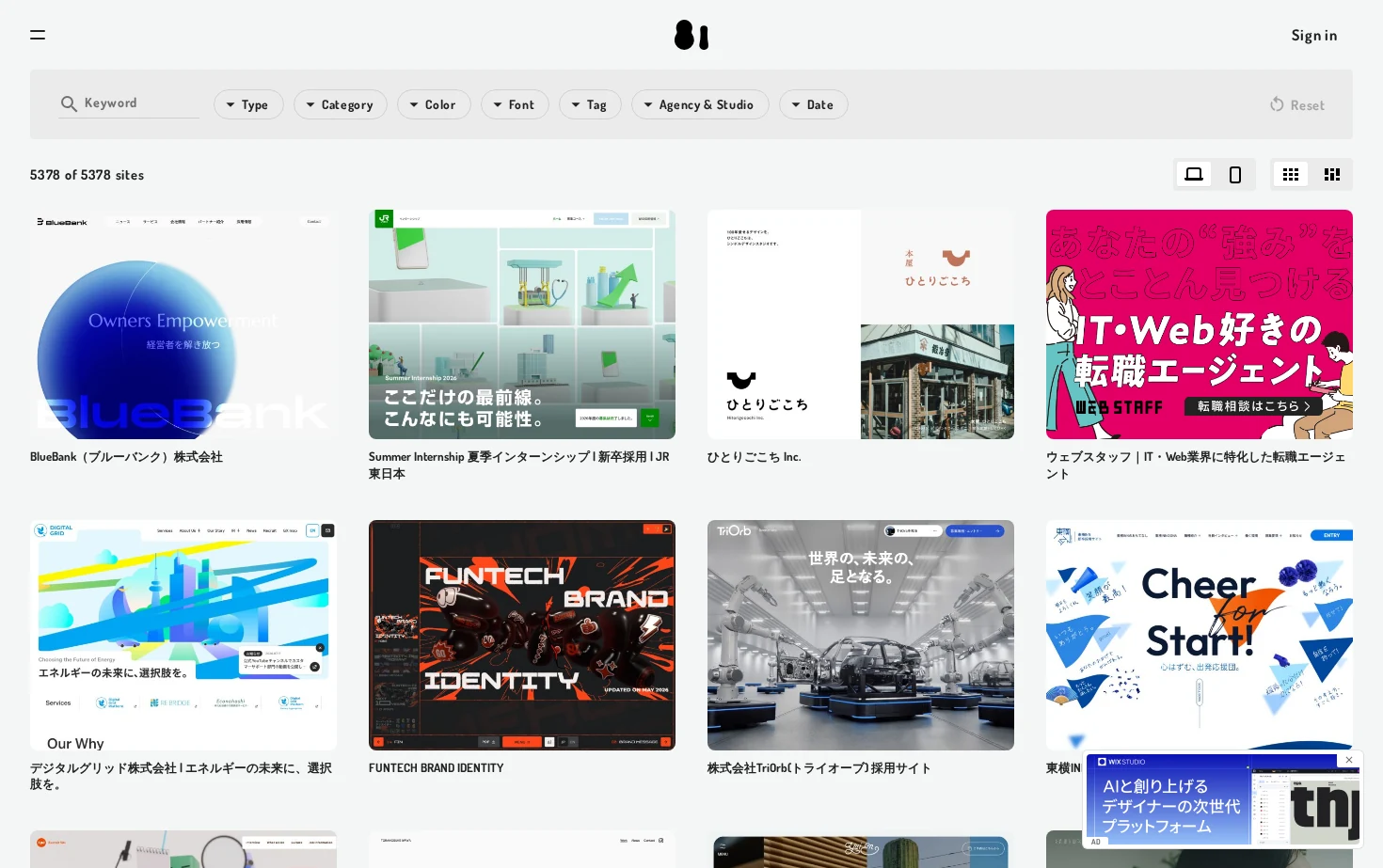1383x868 pixels.
Task: Click the ウェブスタッフ title link
Action: 1196,465
